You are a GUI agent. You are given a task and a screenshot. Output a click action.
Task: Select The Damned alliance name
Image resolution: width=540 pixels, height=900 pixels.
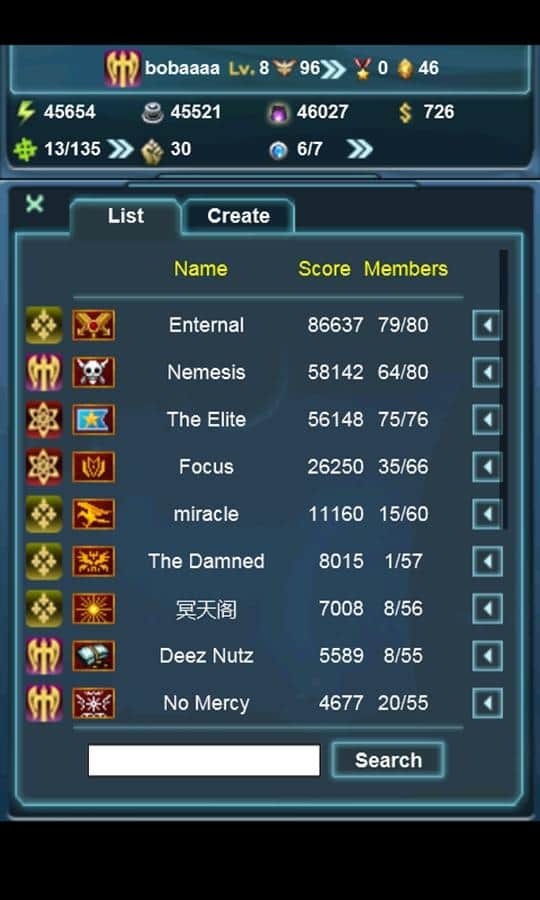tap(207, 561)
